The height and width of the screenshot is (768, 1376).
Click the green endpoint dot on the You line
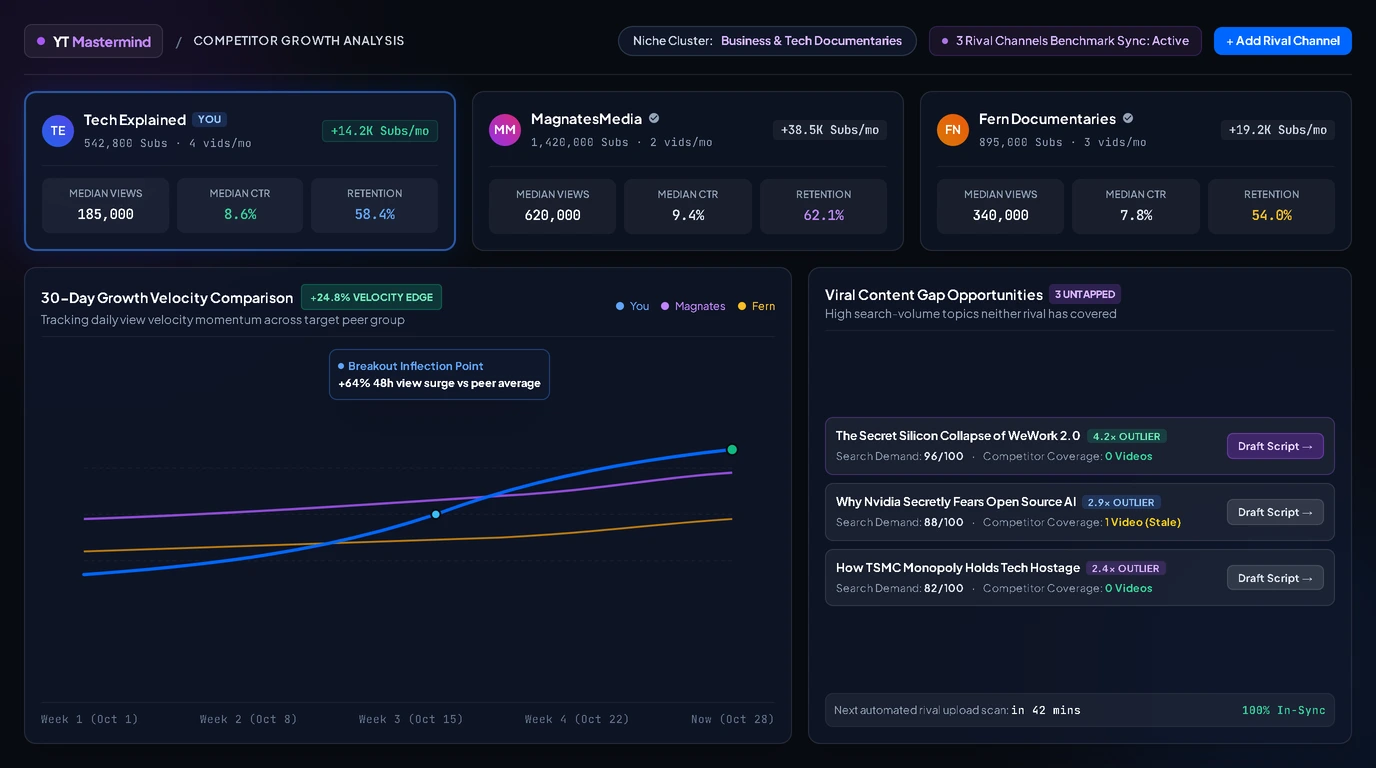pyautogui.click(x=732, y=449)
